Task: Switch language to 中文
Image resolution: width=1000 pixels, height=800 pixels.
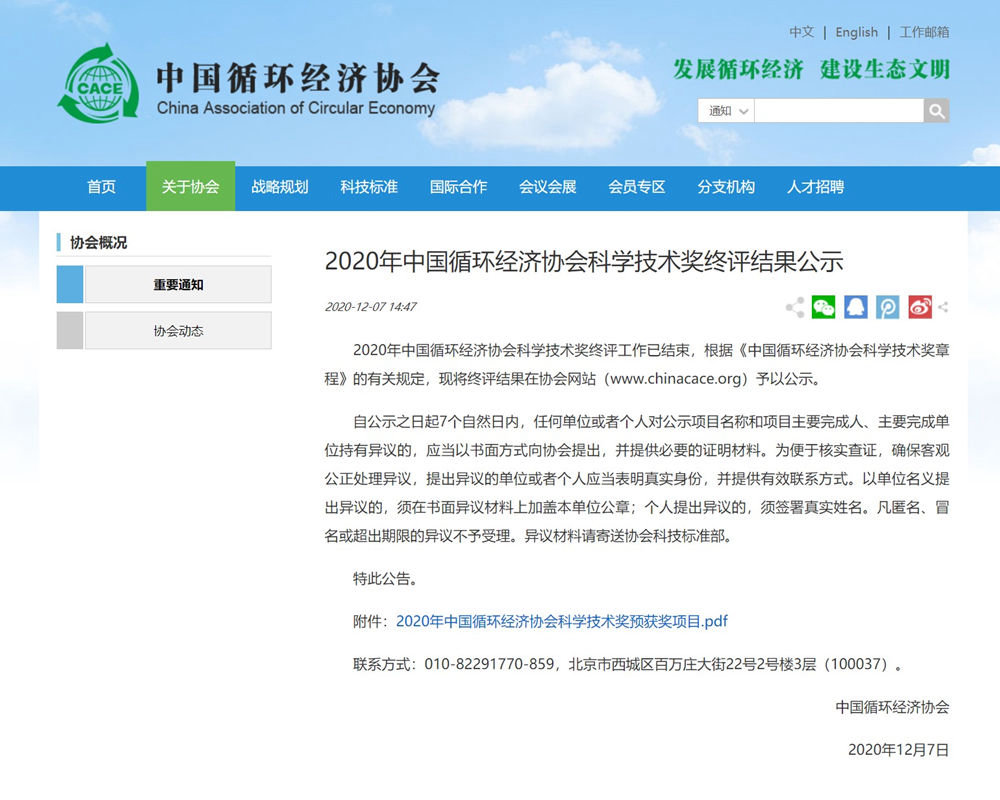Action: click(802, 32)
